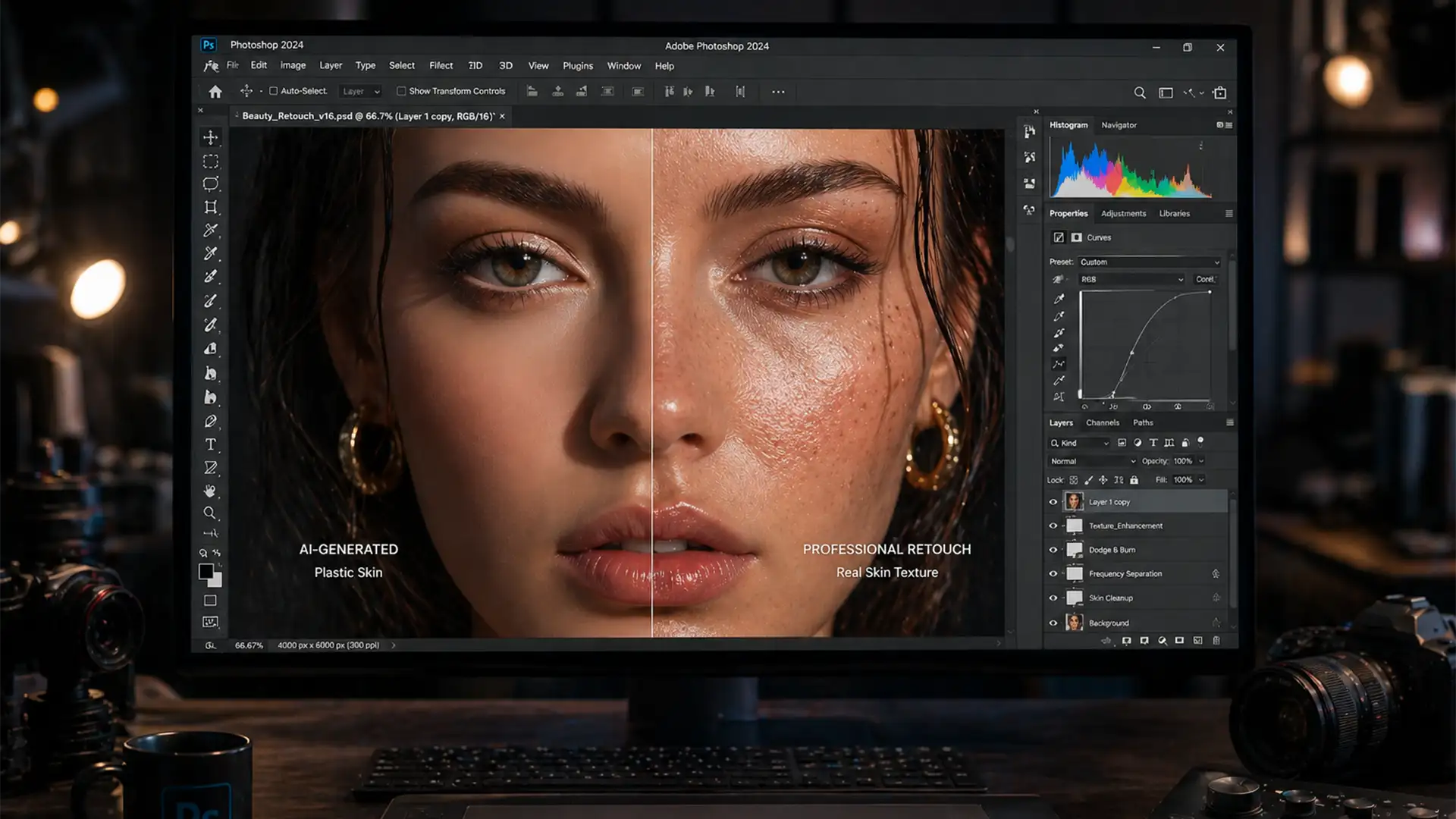Select the Hand tool
The height and width of the screenshot is (819, 1456).
point(210,491)
